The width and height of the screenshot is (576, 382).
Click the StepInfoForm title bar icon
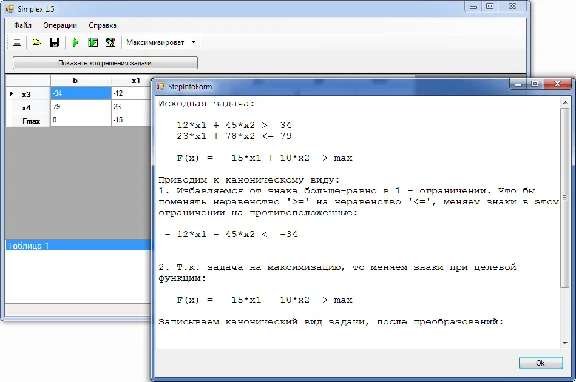[x=160, y=87]
